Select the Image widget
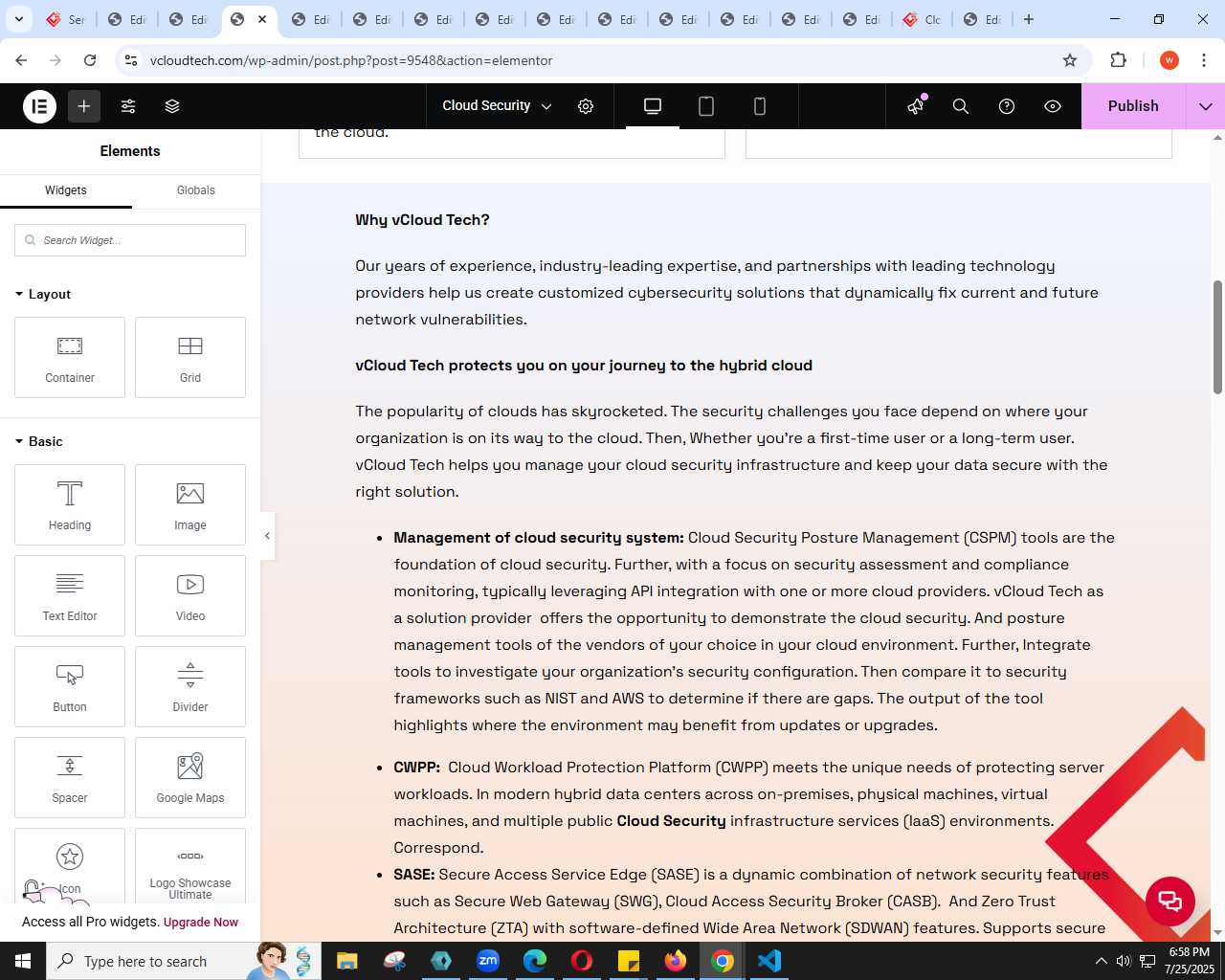Screen dimensions: 1225x980 (190, 504)
